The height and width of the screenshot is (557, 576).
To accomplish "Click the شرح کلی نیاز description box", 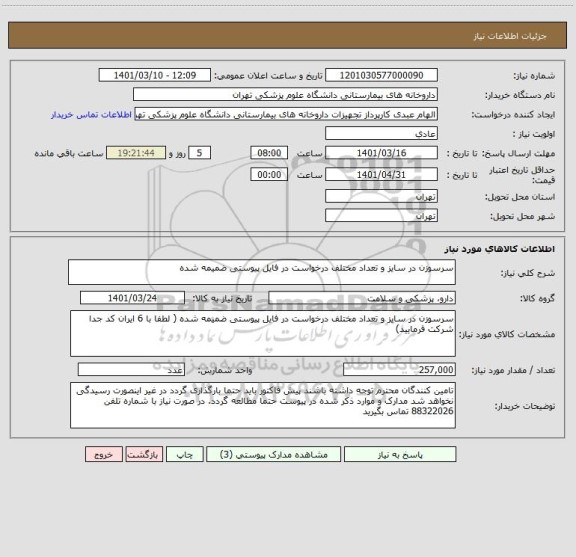I will pos(262,272).
